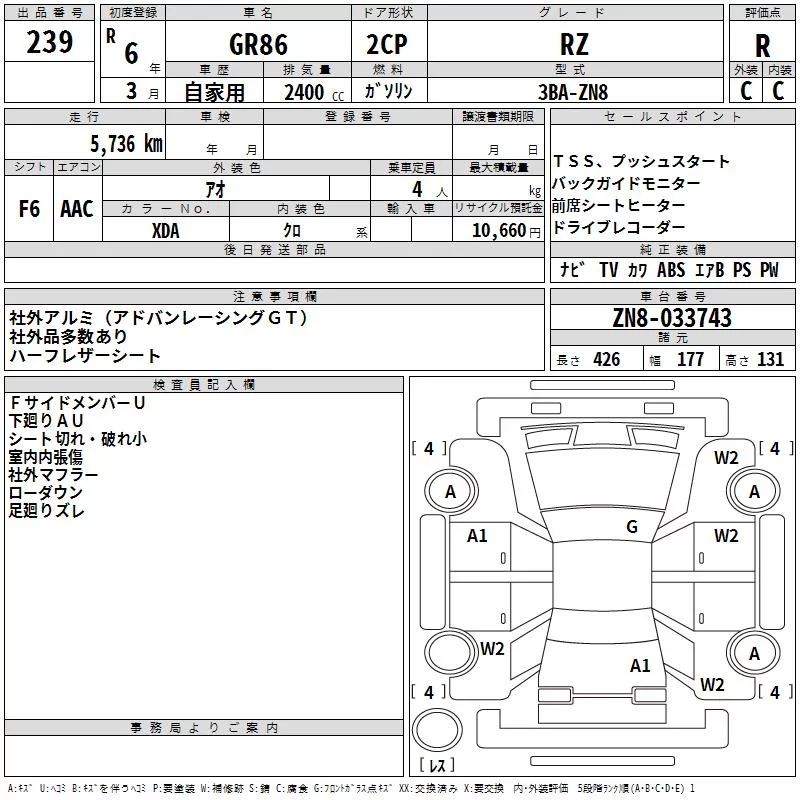
Task: Click the Fサイドメンバー U inspector note
Action: click(77, 402)
